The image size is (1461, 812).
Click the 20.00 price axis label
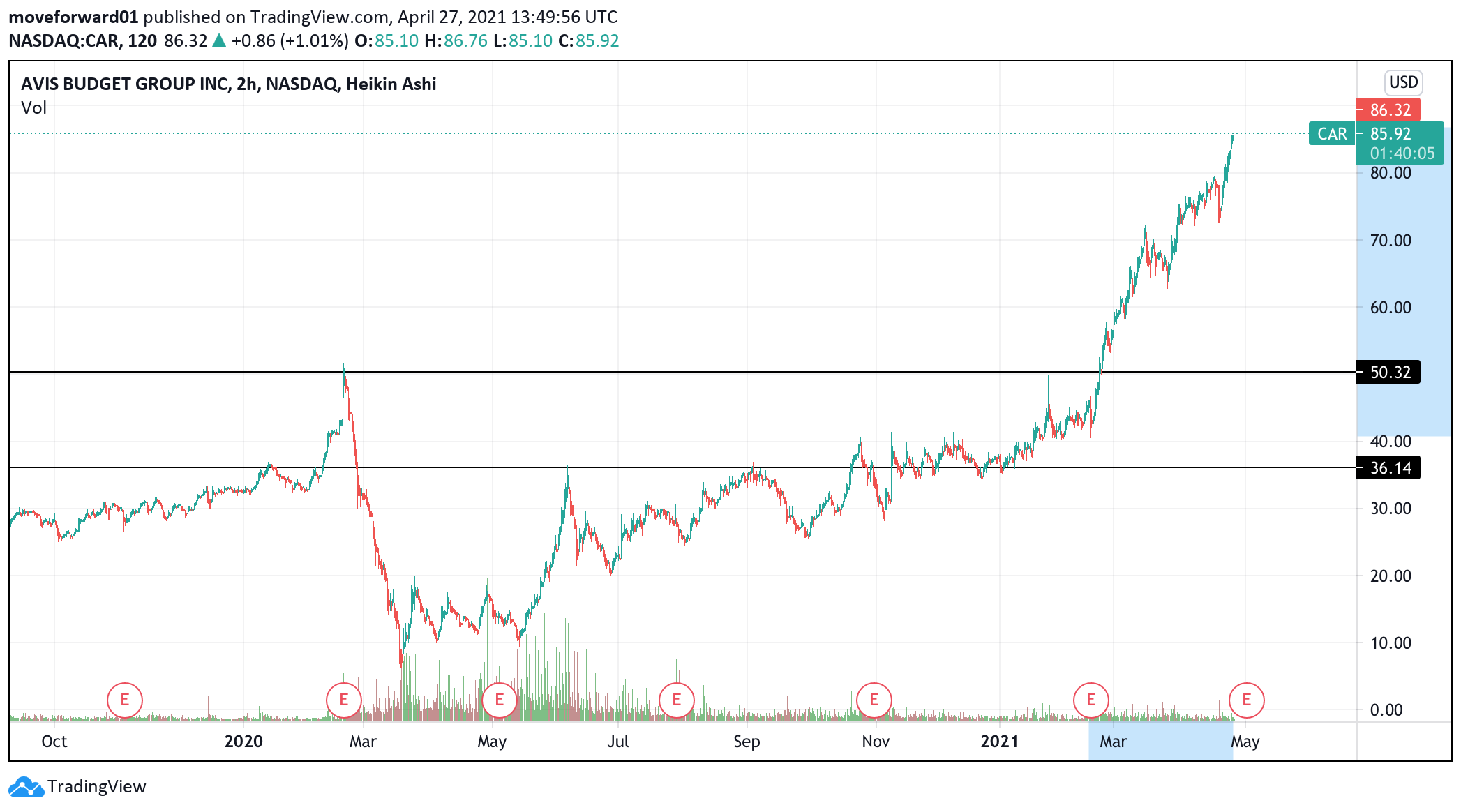pos(1390,576)
